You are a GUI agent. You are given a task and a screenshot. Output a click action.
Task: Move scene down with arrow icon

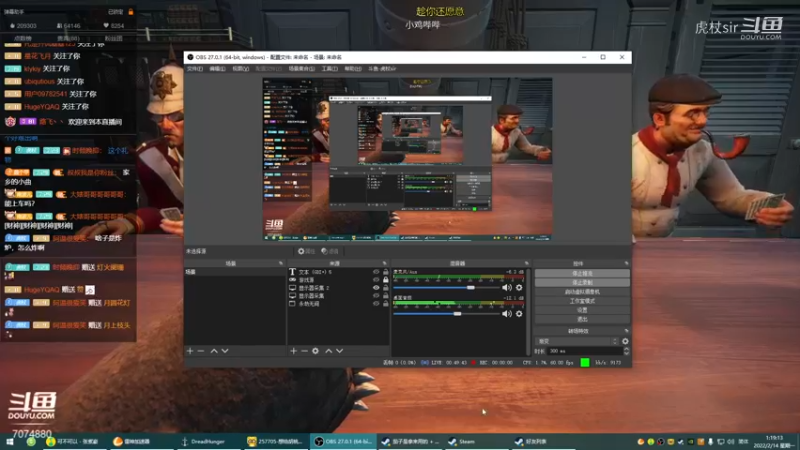click(225, 351)
